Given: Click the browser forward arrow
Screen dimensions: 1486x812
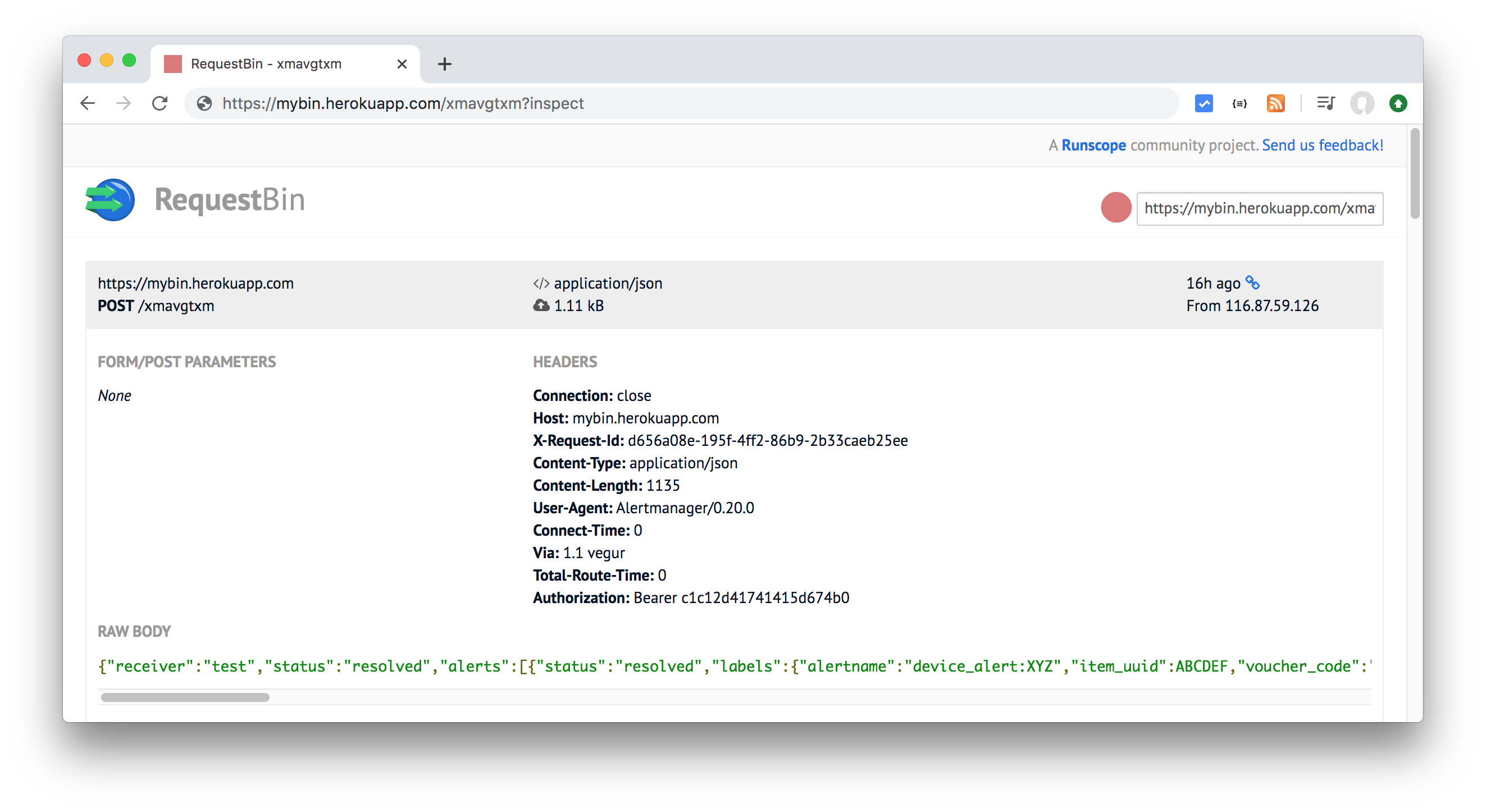Looking at the screenshot, I should pos(124,104).
